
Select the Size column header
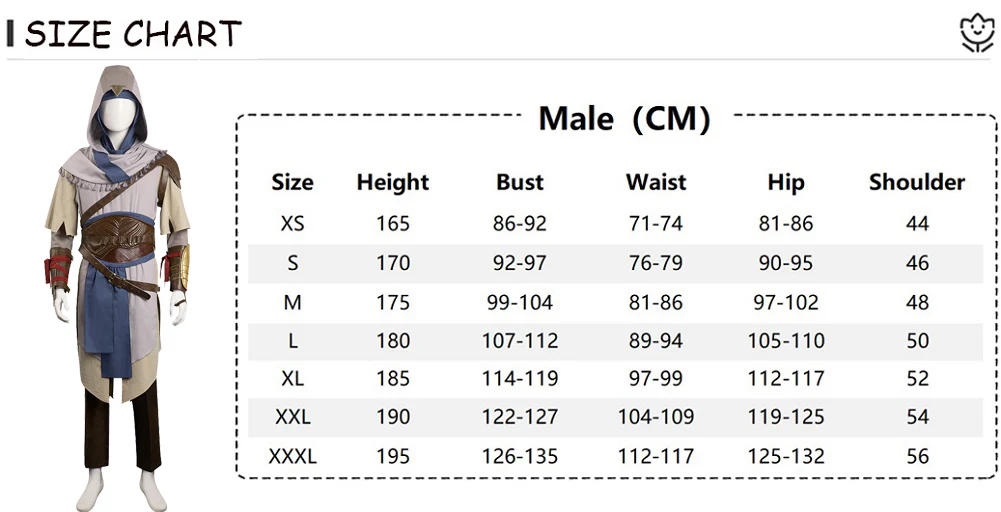click(292, 183)
